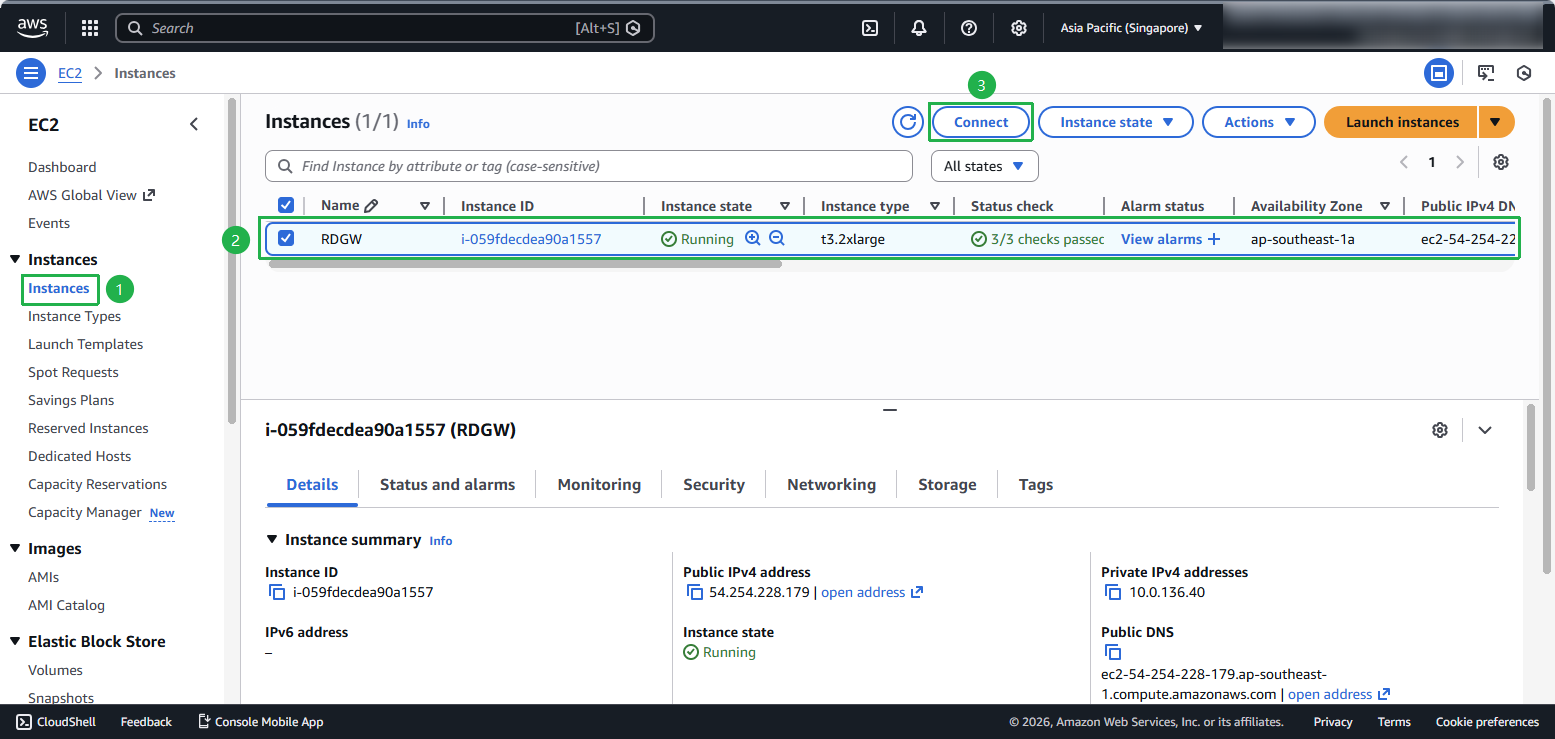1555x739 pixels.
Task: Open CloudShell from top navigation bar icon
Action: (870, 28)
